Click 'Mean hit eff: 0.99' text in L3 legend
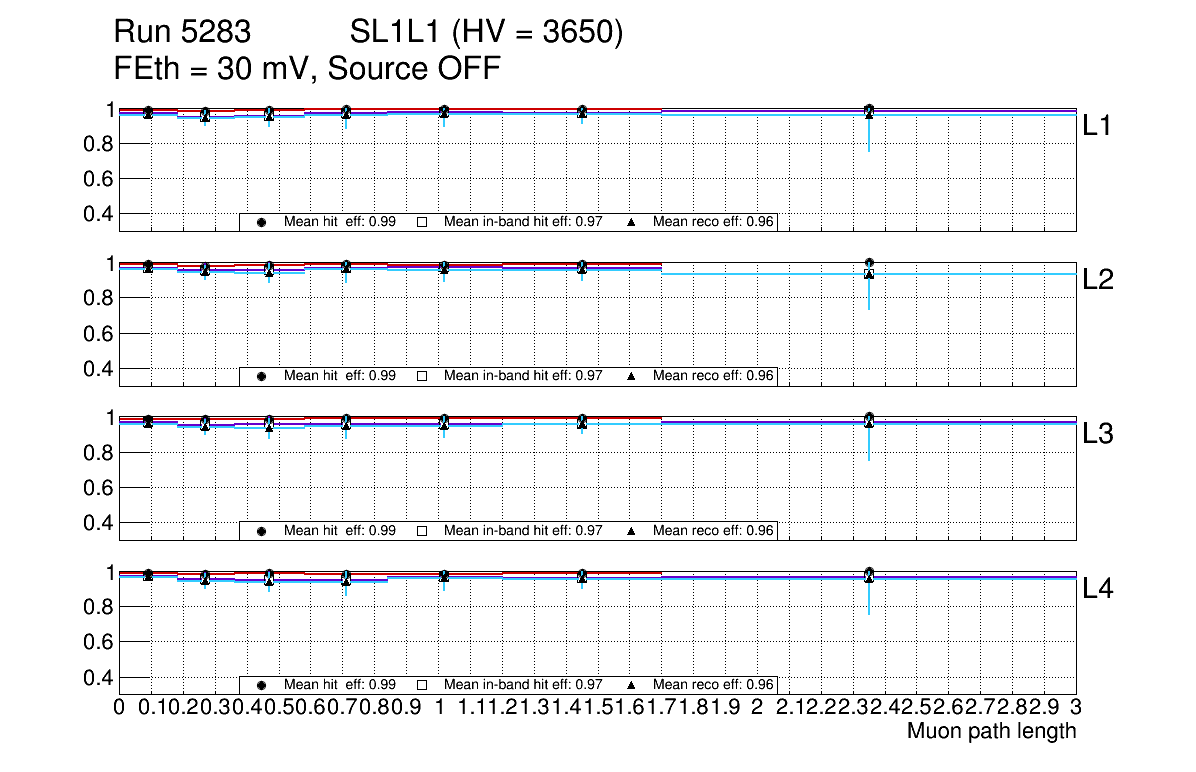Image resolution: width=1196 pixels, height=772 pixels. [x=340, y=531]
